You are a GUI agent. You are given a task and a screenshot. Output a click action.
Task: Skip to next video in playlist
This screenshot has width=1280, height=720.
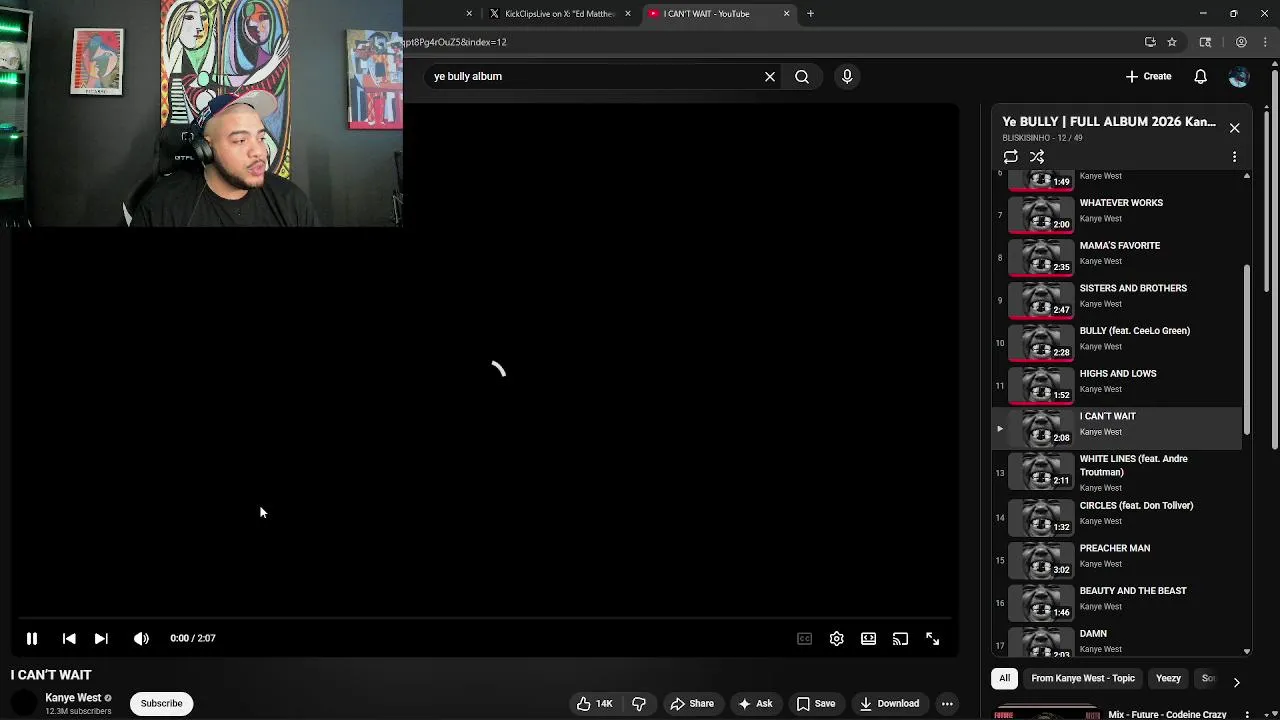pos(101,638)
